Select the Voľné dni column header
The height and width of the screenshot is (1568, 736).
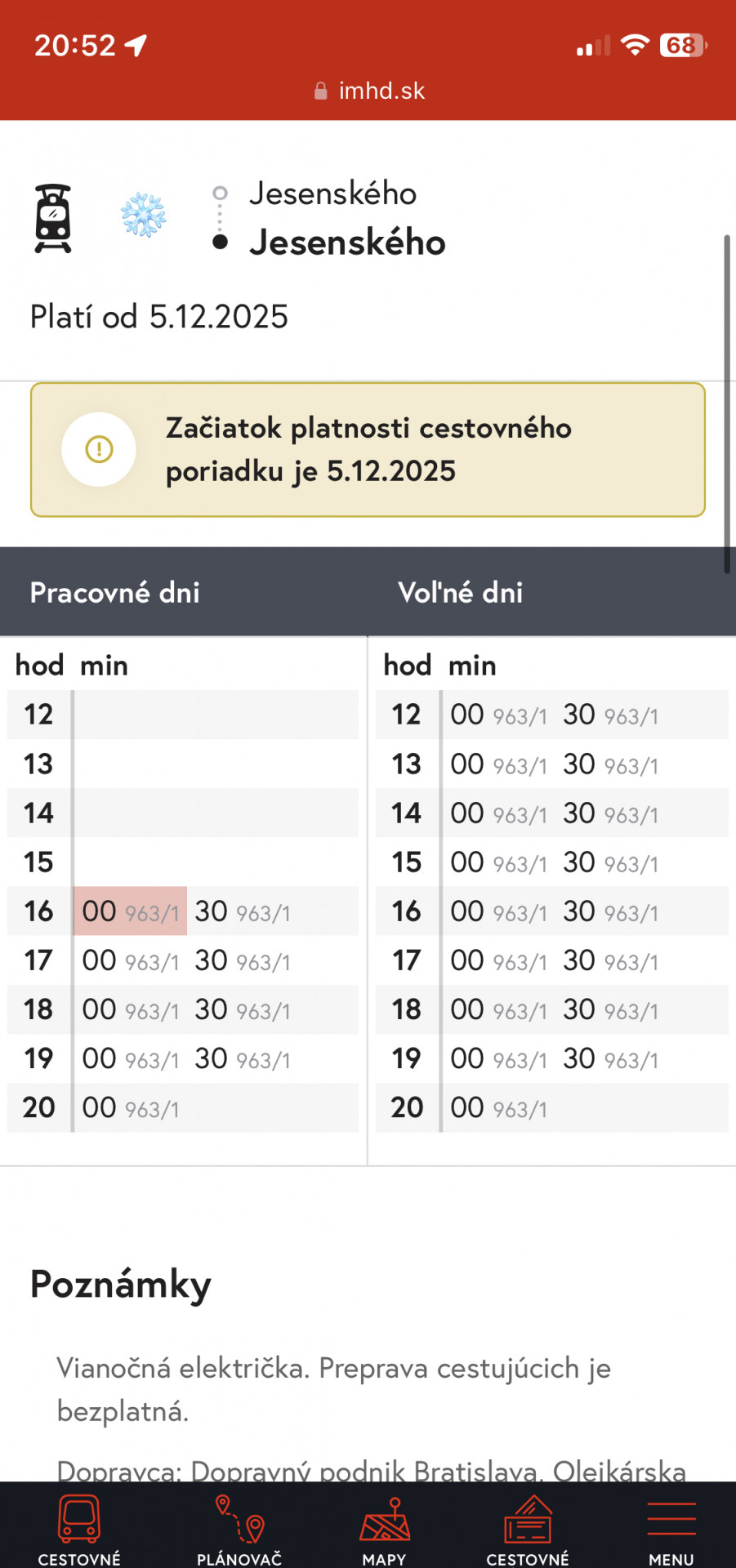pyautogui.click(x=461, y=593)
